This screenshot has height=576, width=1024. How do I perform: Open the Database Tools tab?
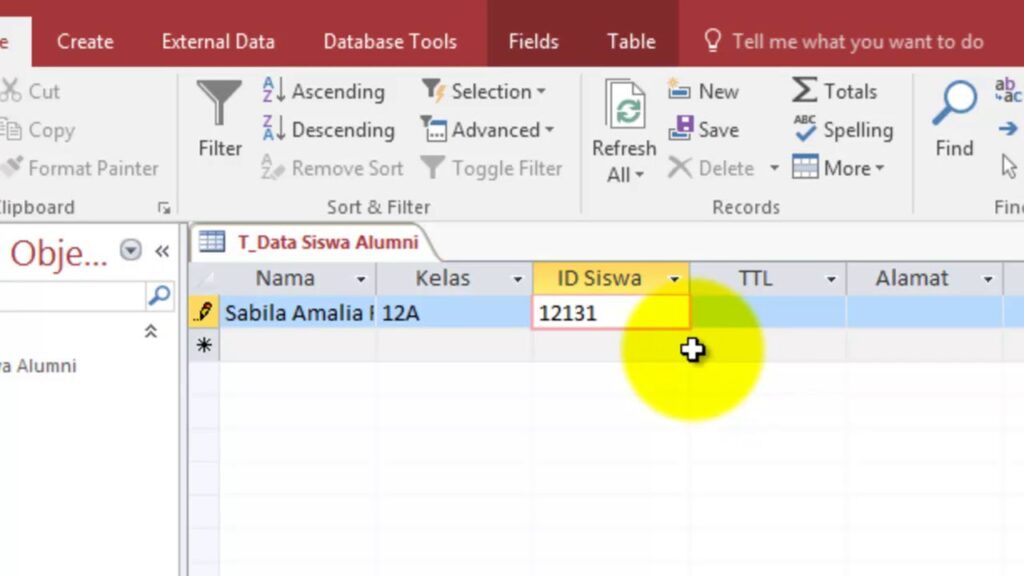(x=389, y=41)
